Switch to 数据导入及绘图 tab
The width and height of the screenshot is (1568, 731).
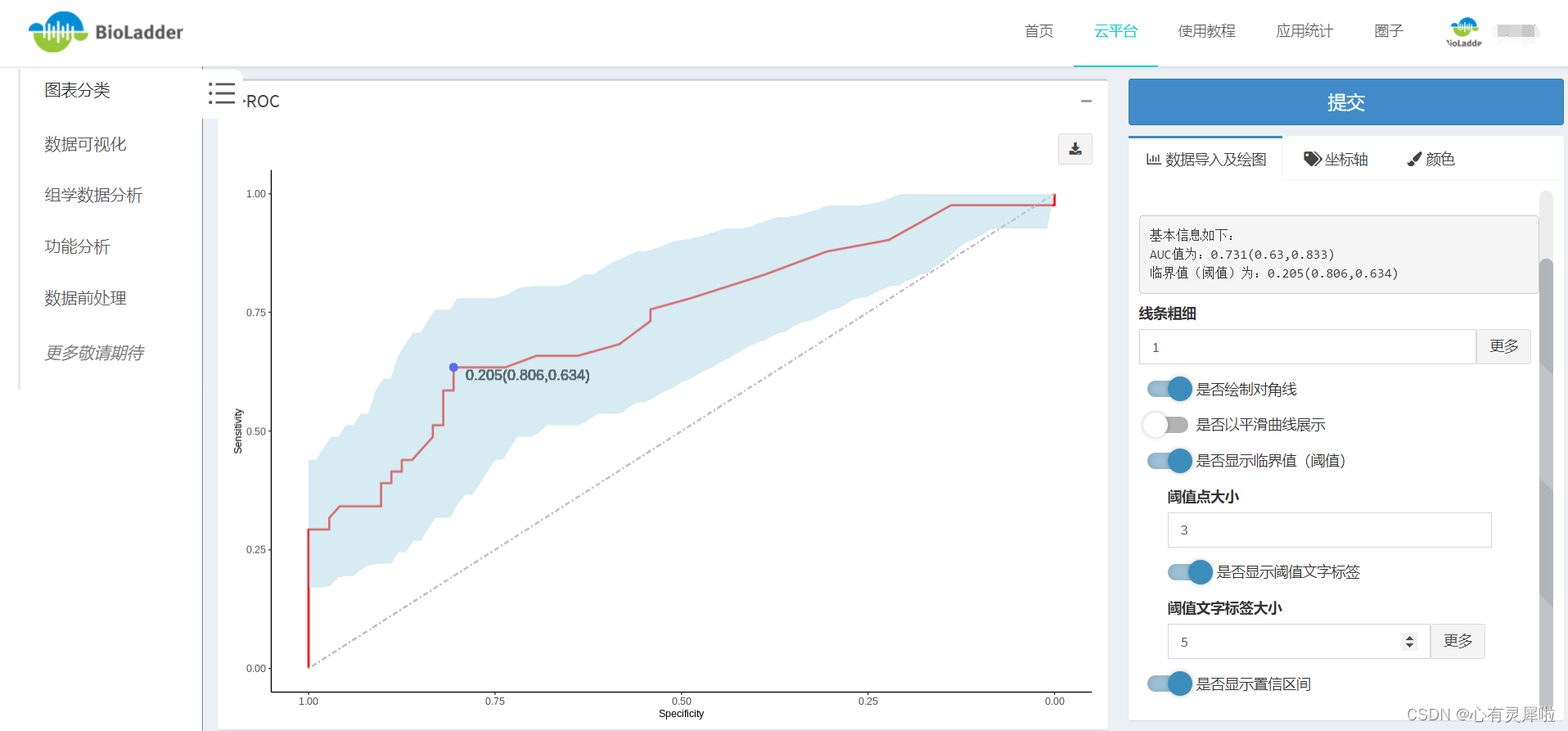point(1205,160)
